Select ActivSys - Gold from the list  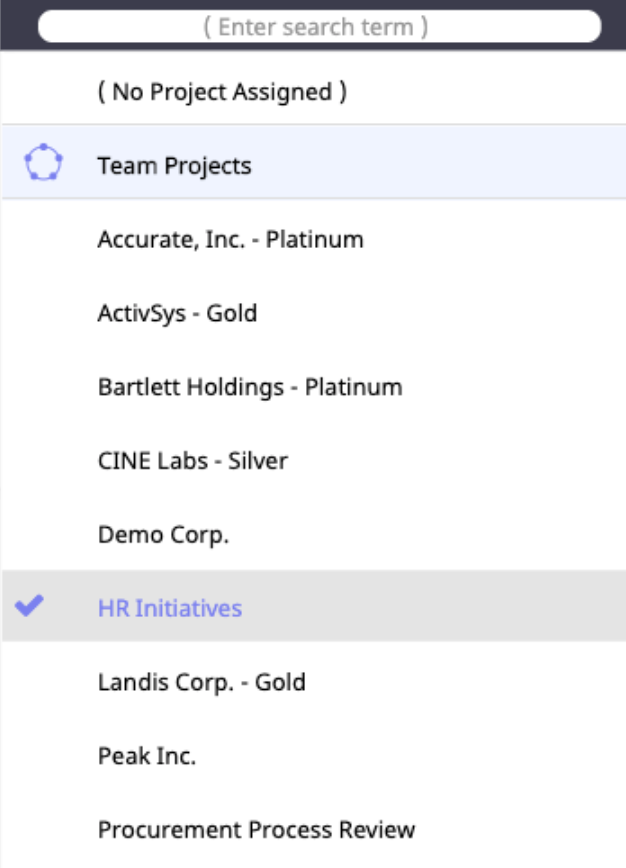[177, 313]
